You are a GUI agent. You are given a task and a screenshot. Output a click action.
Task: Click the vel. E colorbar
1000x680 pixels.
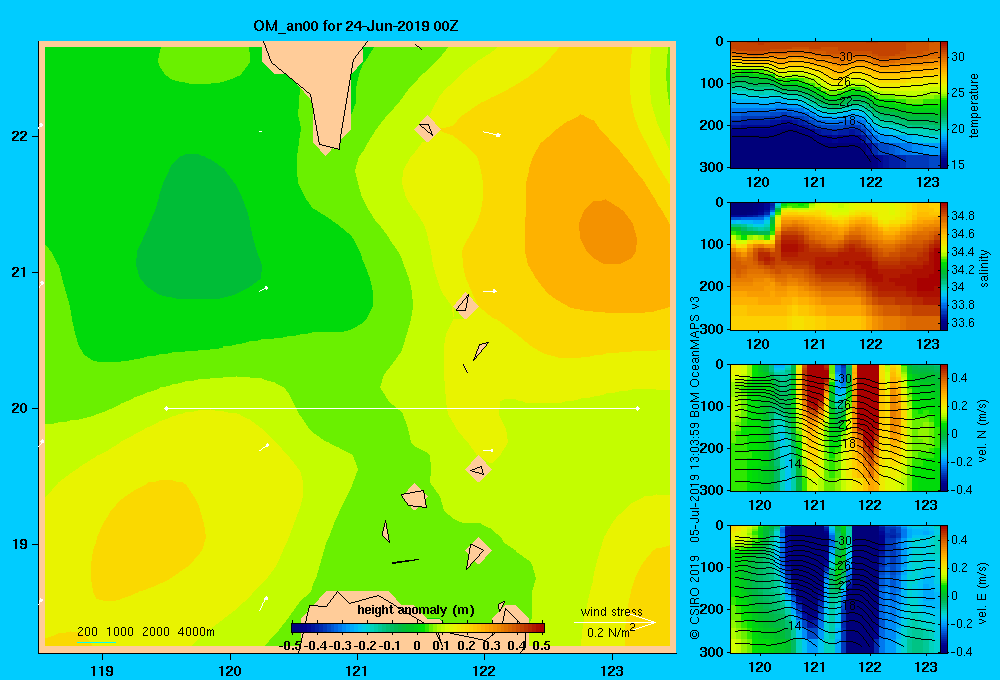[944, 589]
